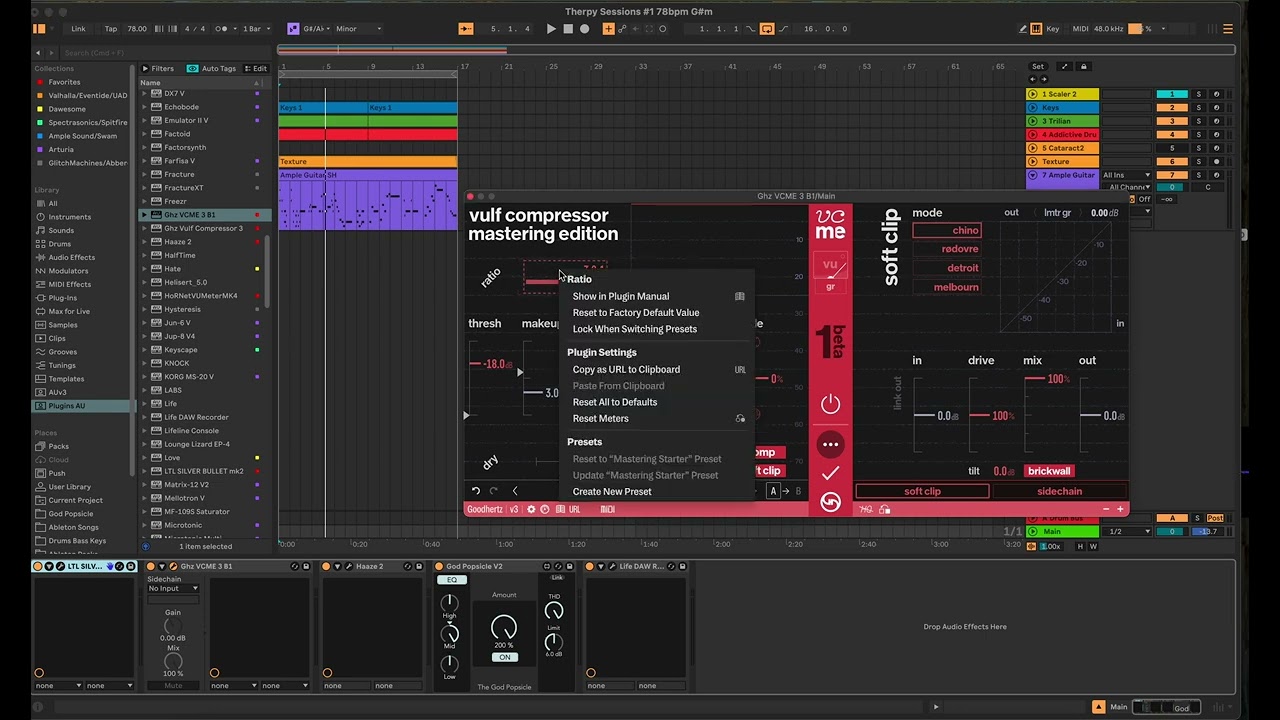
Task: Open first none dropdown under LTL SILVER device
Action: click(x=58, y=686)
